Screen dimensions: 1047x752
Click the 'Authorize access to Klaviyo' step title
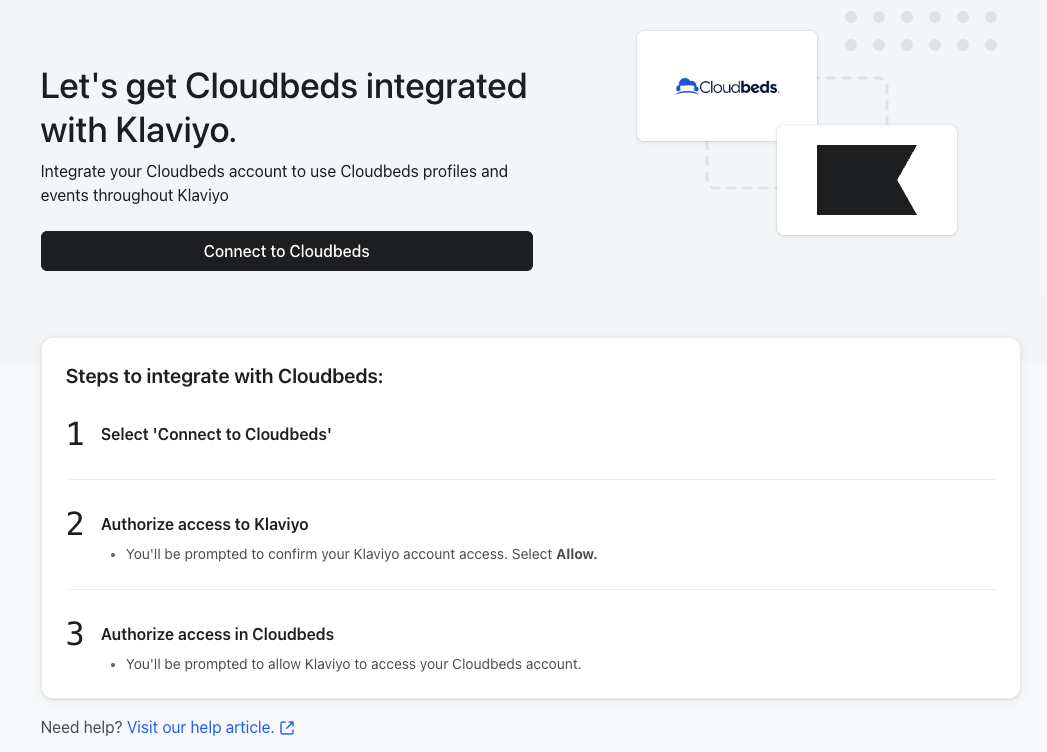pos(204,524)
